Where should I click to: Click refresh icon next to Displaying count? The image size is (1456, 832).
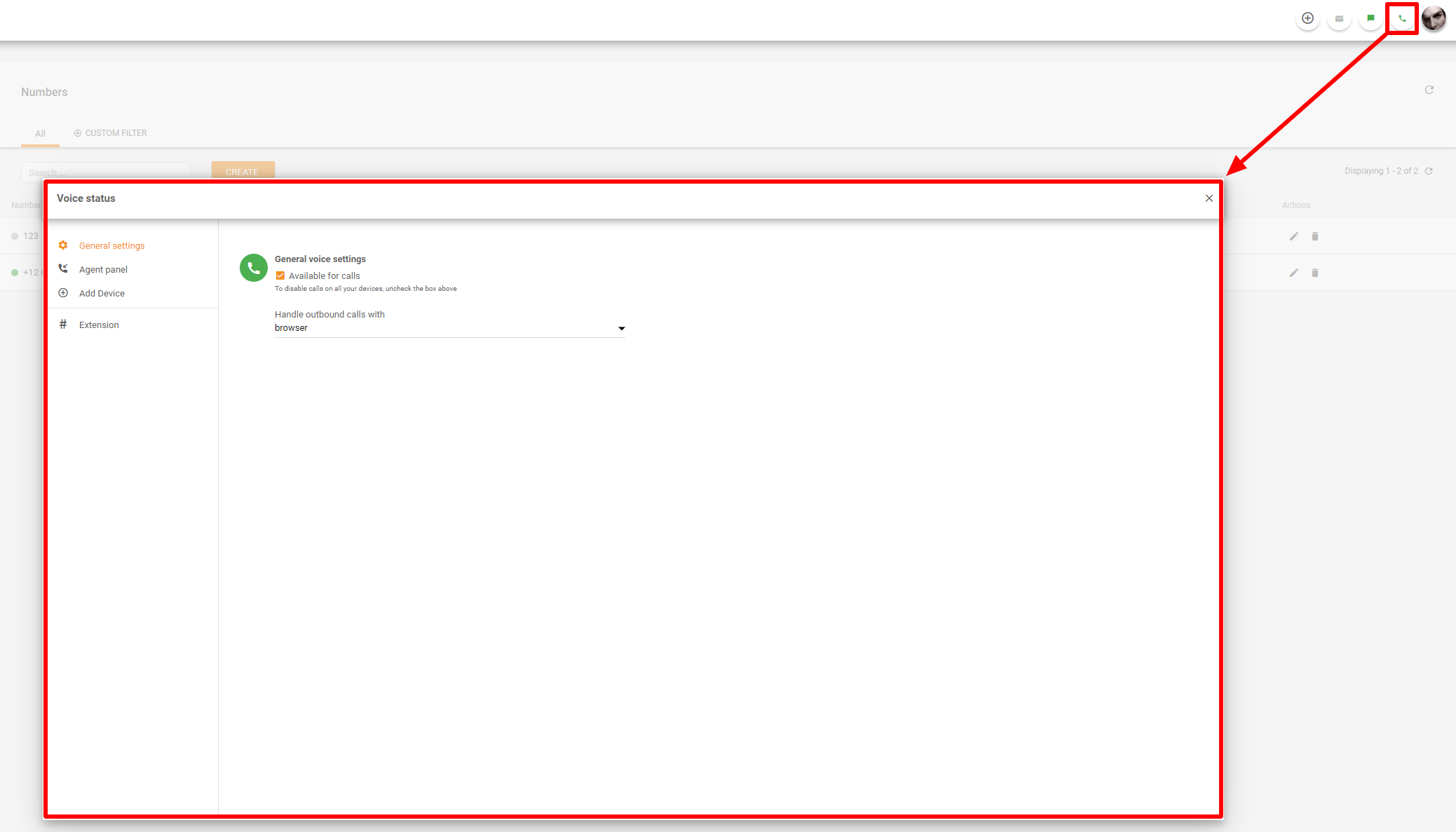[1429, 171]
